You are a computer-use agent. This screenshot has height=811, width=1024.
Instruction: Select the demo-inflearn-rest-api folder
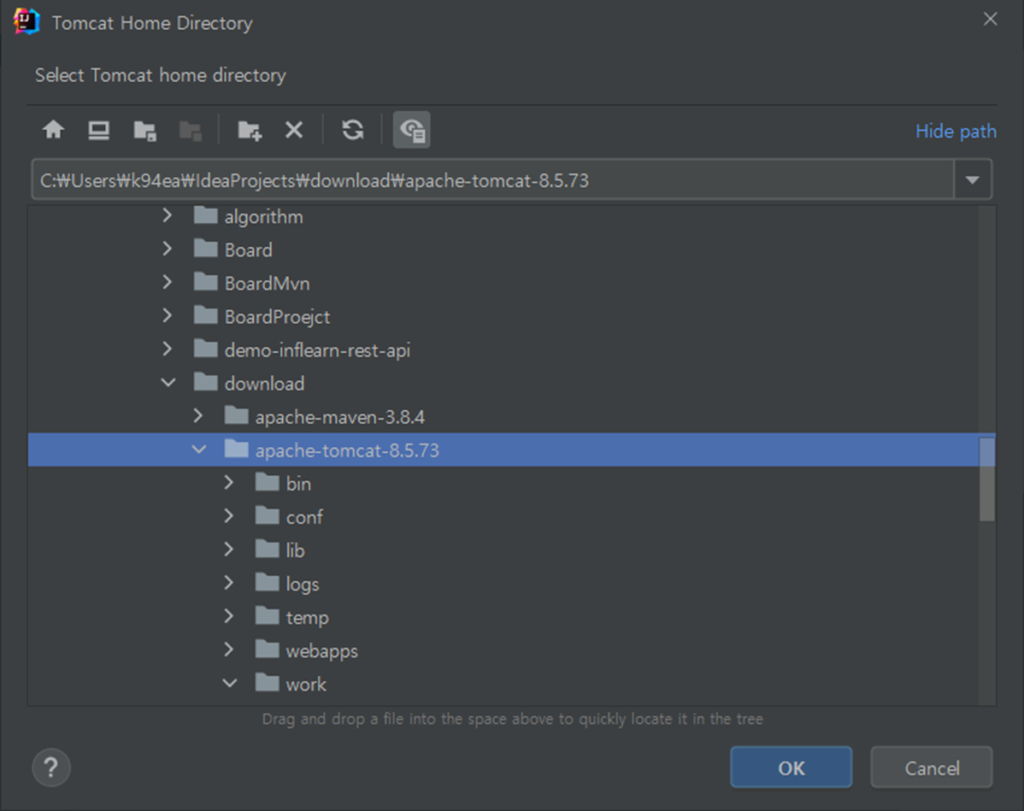pos(317,350)
